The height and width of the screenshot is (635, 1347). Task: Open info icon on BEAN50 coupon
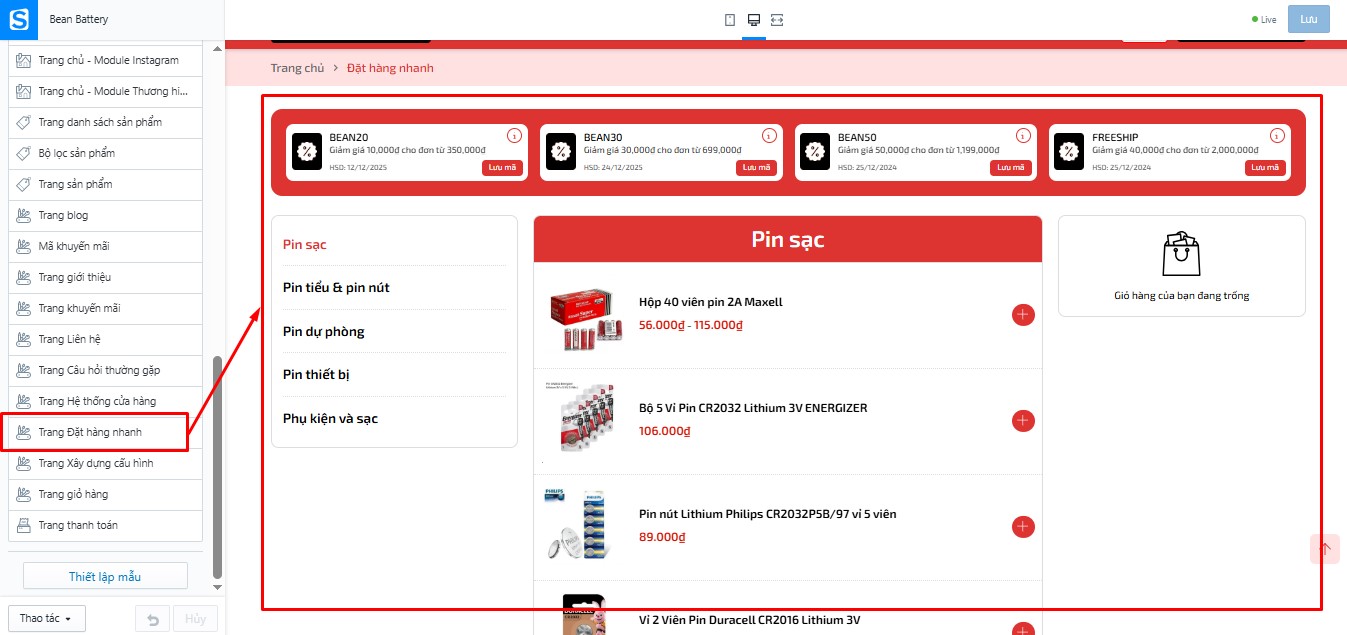point(1023,136)
